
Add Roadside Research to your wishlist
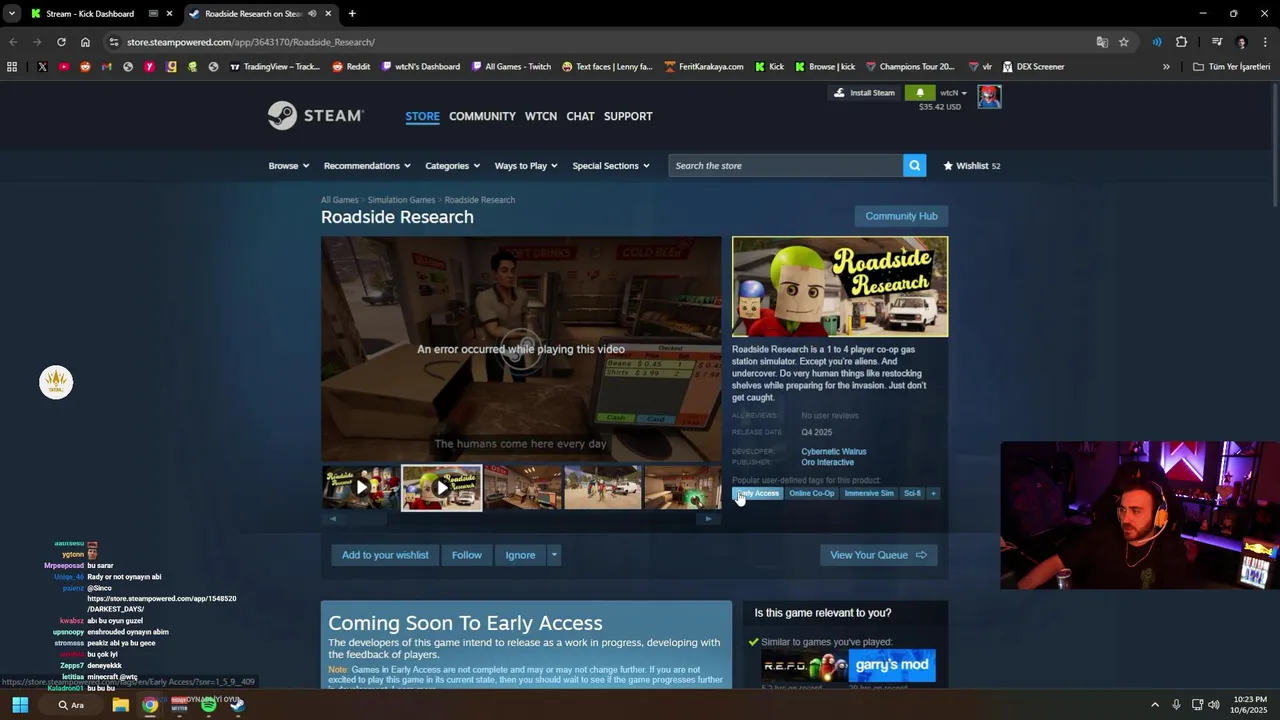point(385,555)
